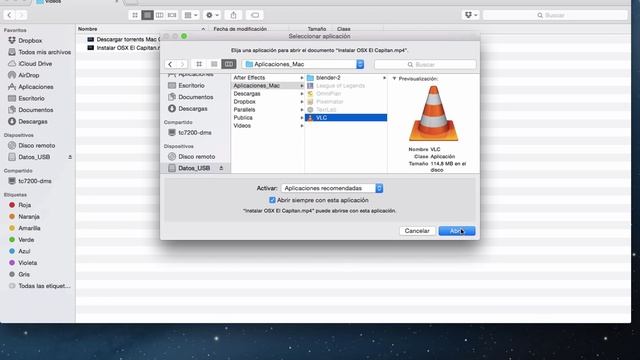
Task: Select VLC in the application list
Action: [x=346, y=118]
